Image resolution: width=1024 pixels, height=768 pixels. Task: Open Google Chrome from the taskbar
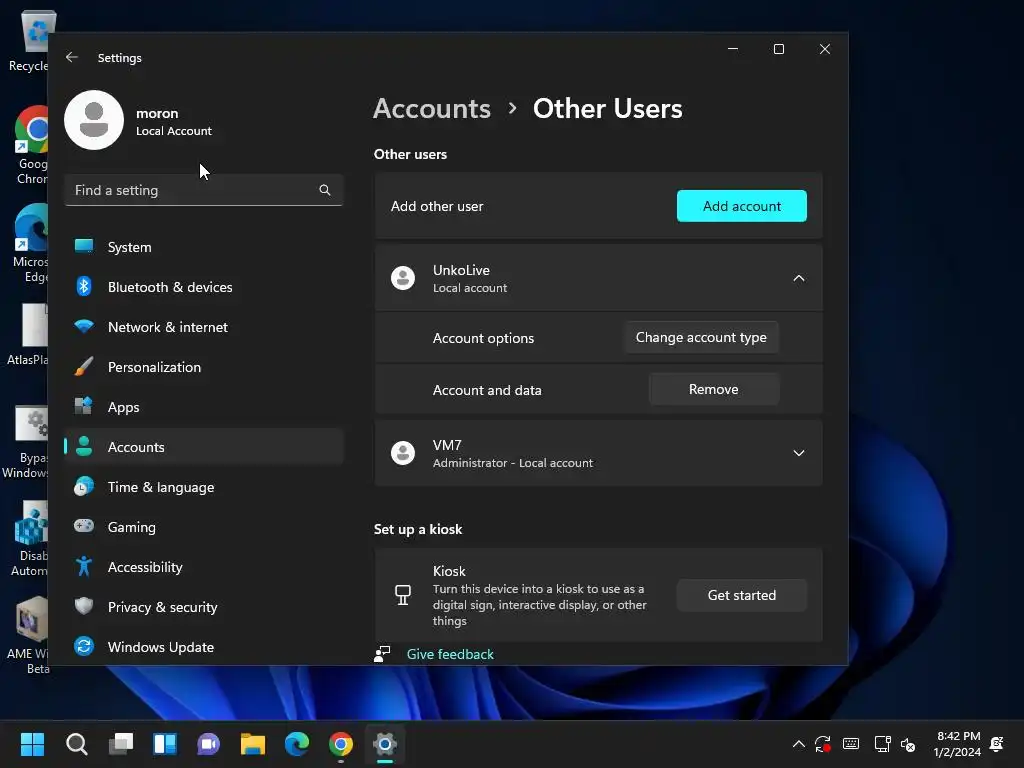341,744
